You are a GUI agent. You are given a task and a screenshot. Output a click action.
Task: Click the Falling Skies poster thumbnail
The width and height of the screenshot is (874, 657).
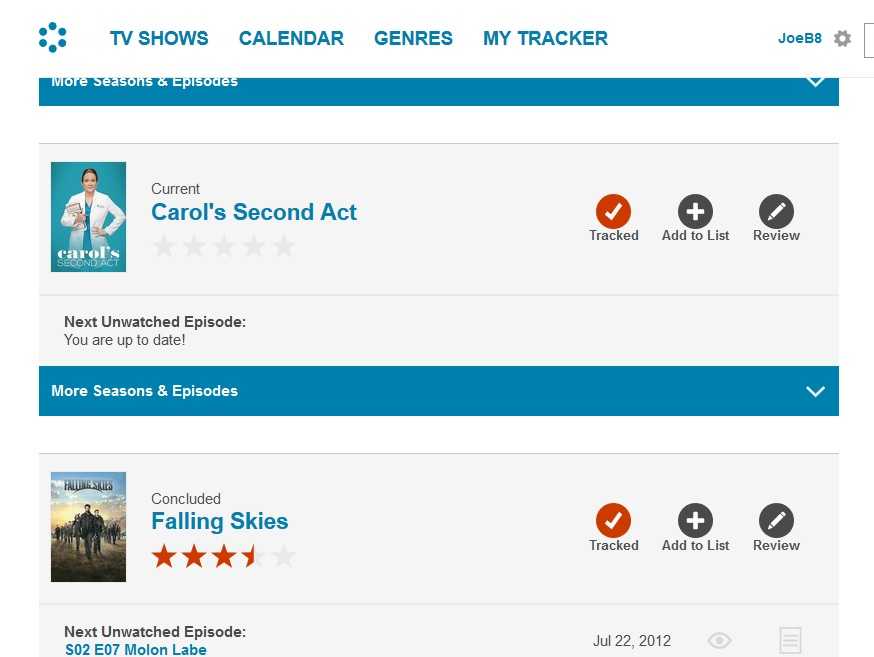(x=88, y=527)
